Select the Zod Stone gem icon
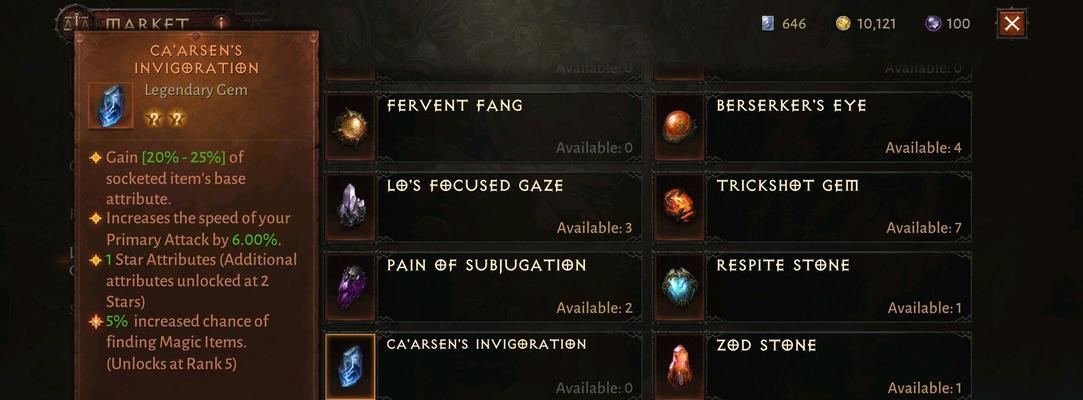The height and width of the screenshot is (400, 1083). [679, 366]
